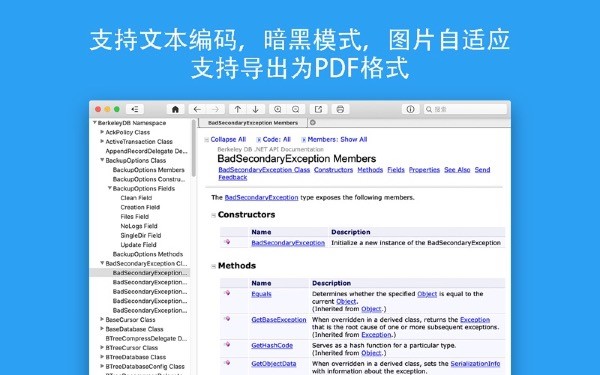
Task: Expand the BTreeDatabase Class node
Action: pos(102,357)
